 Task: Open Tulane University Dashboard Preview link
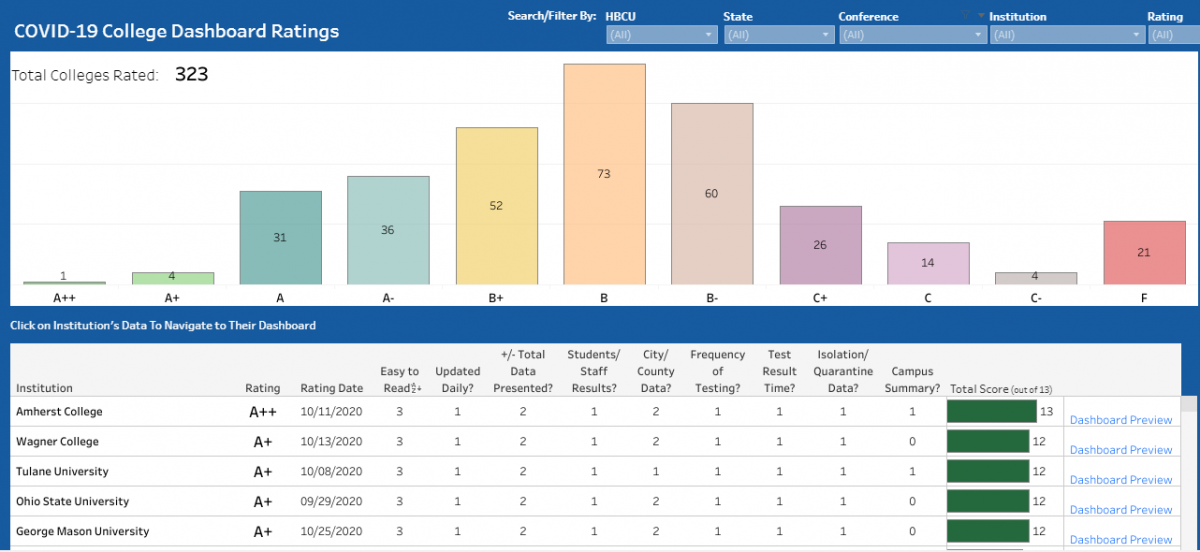pos(1121,480)
